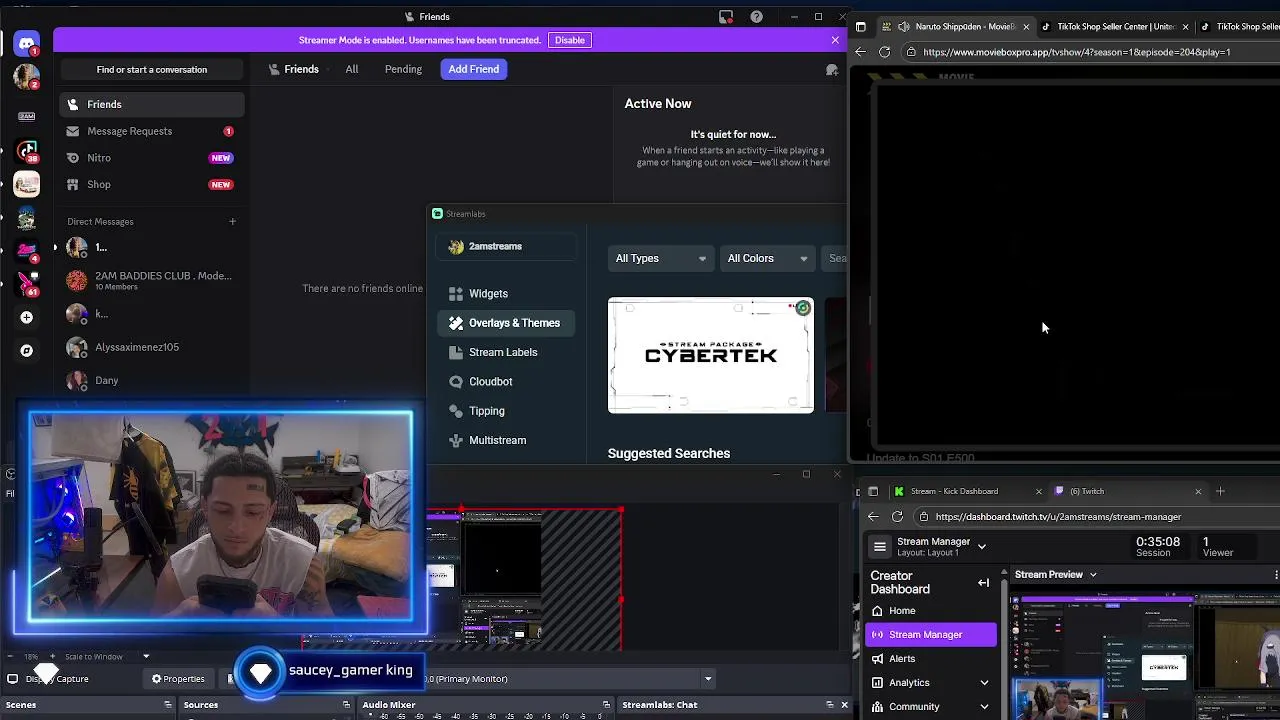Open the Cybertek stream package thumbnail
Image resolution: width=1280 pixels, height=720 pixels.
pos(711,355)
